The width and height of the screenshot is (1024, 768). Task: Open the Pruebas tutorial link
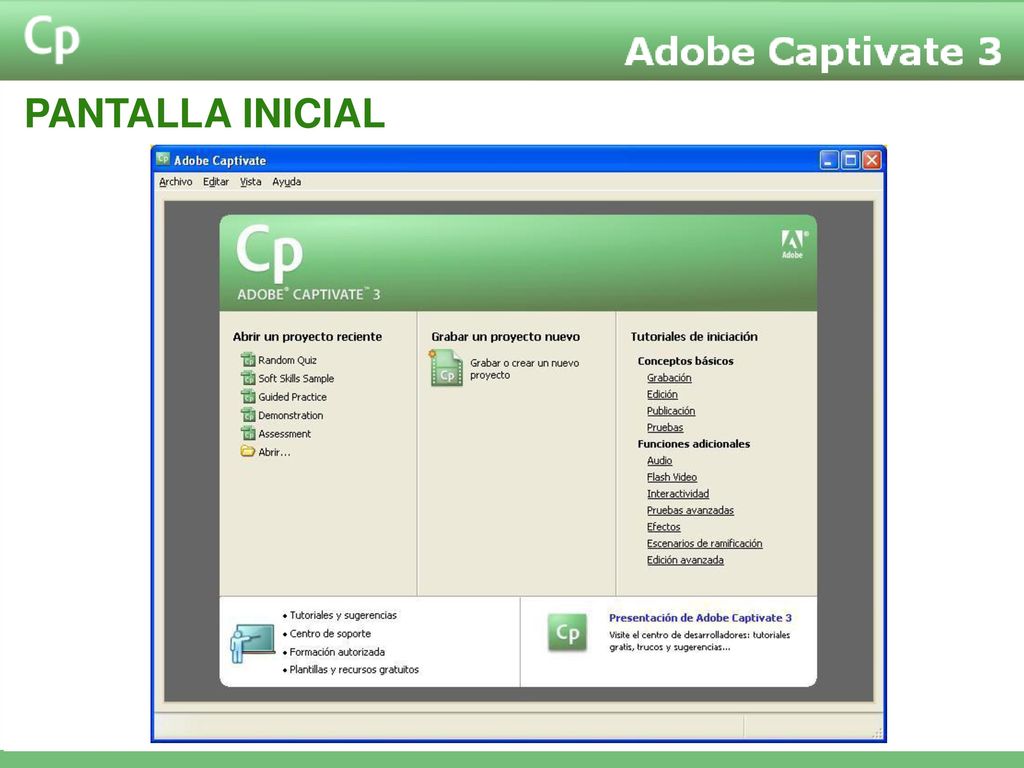[x=665, y=428]
